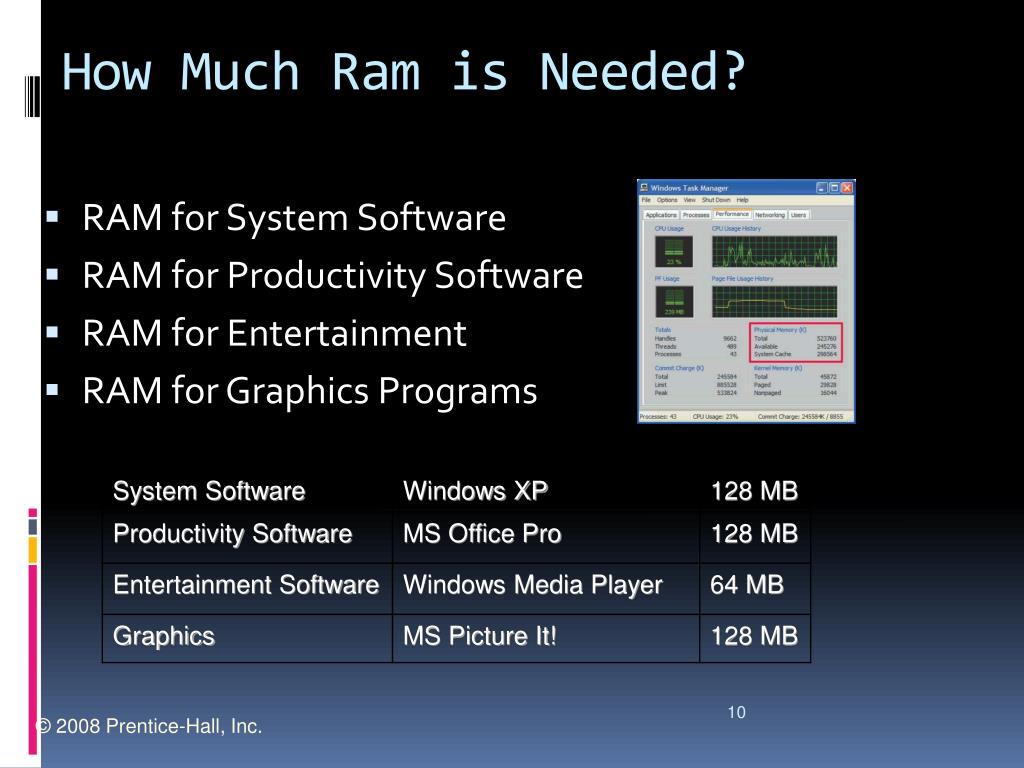
Task: Switch to the Networking tab
Action: point(770,215)
